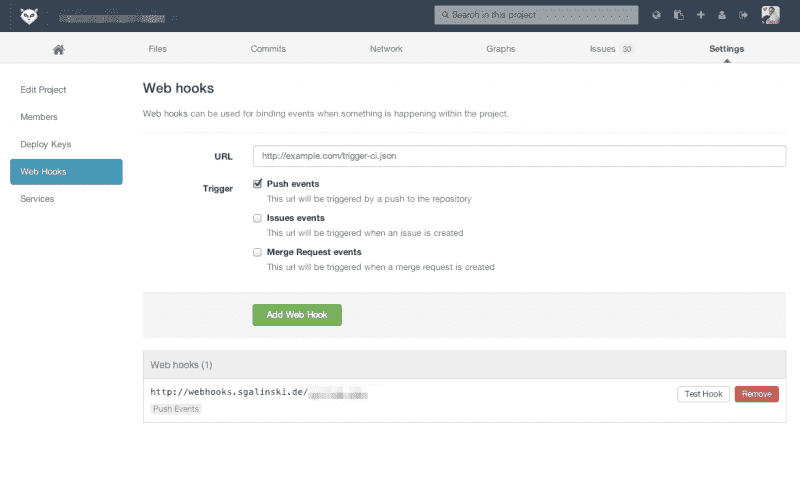Select the Settings tab
The height and width of the screenshot is (478, 800).
727,49
